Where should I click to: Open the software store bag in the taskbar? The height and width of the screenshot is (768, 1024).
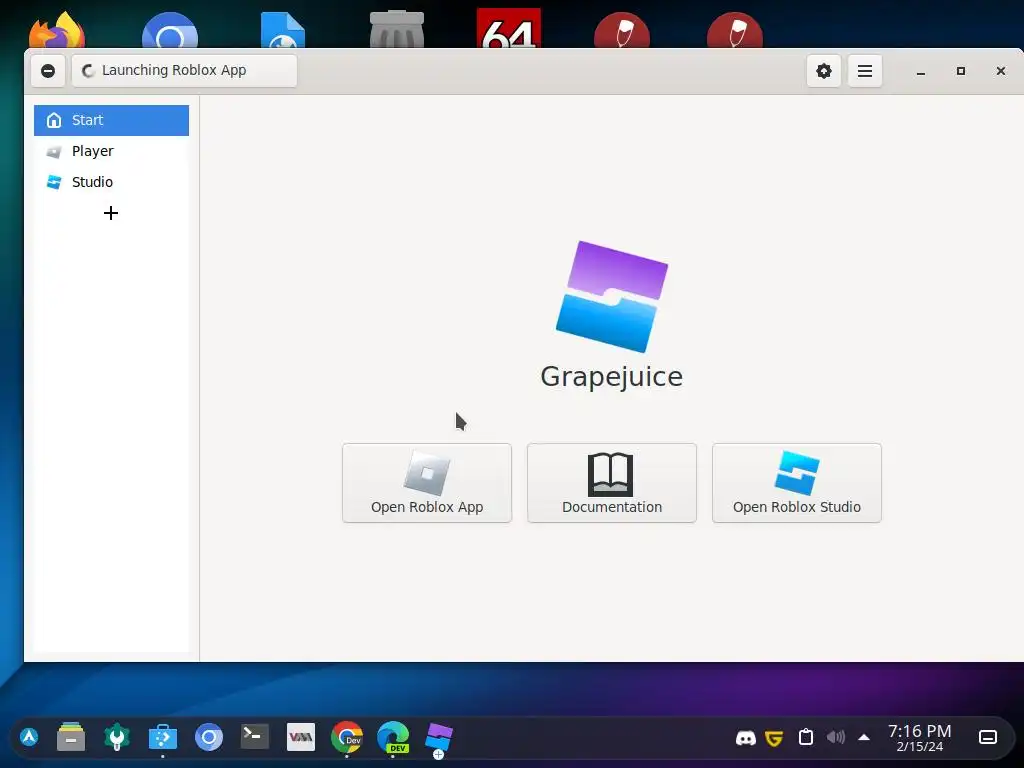coord(163,737)
